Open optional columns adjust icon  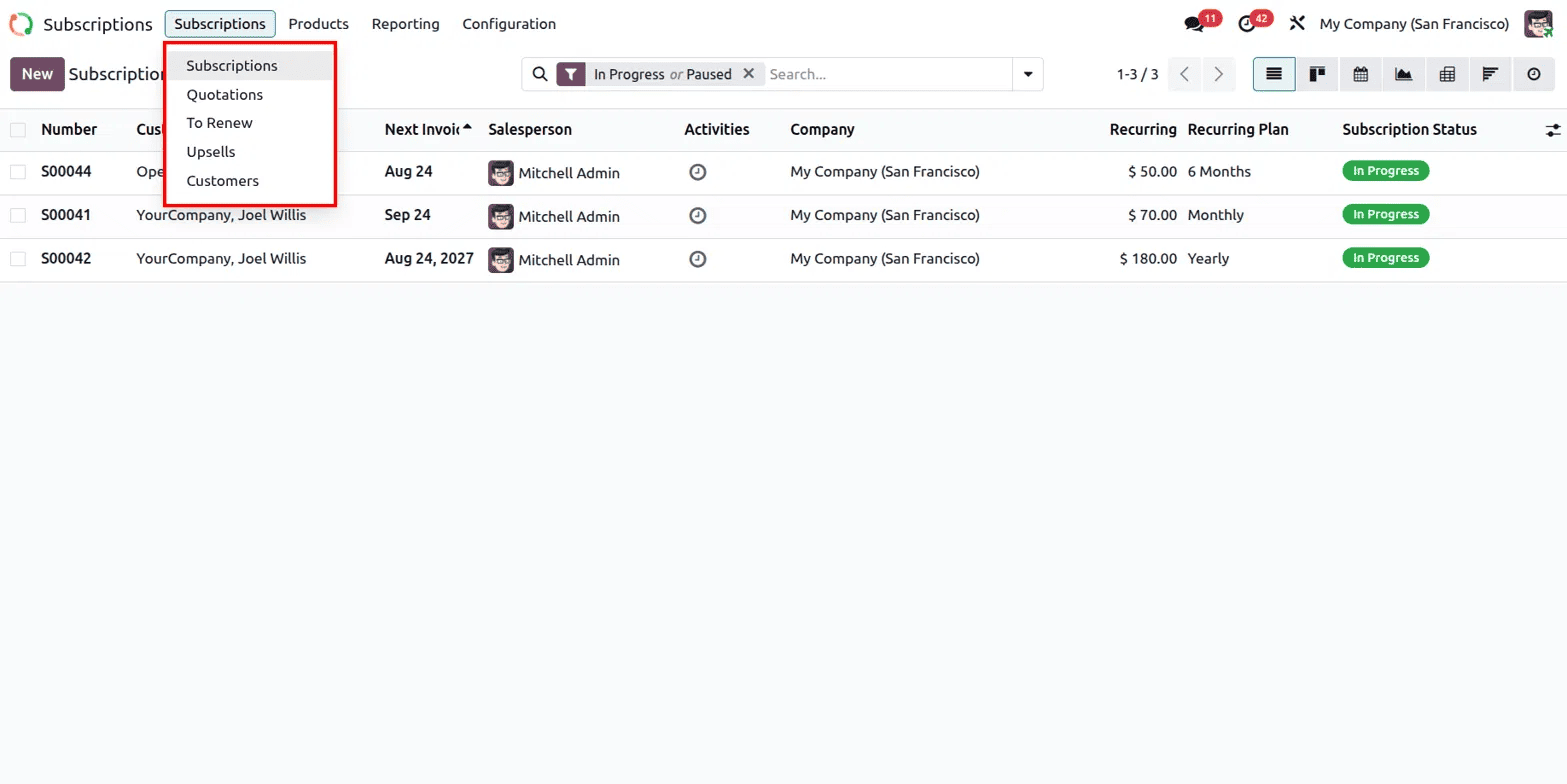coord(1552,130)
